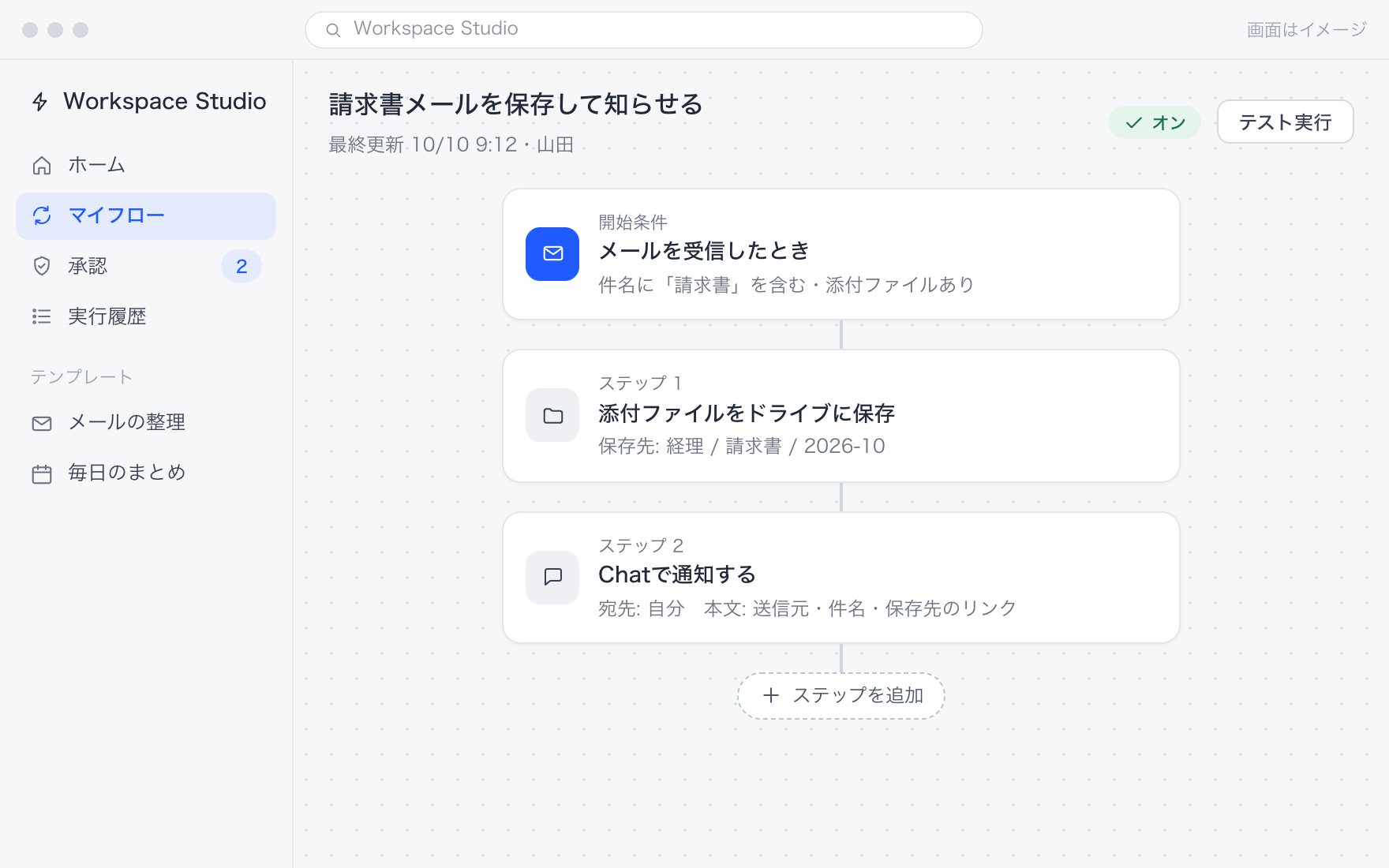Click the 保存先: 経理 / 請求書 / 2026-10 text
This screenshot has width=1389, height=868.
click(x=742, y=447)
